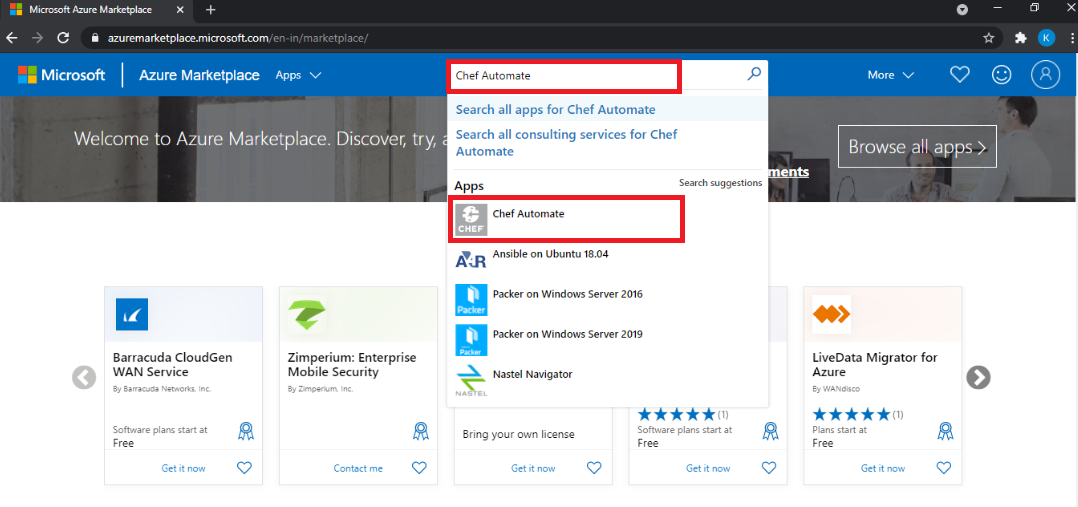Reload the page with browser refresh icon

(x=63, y=38)
